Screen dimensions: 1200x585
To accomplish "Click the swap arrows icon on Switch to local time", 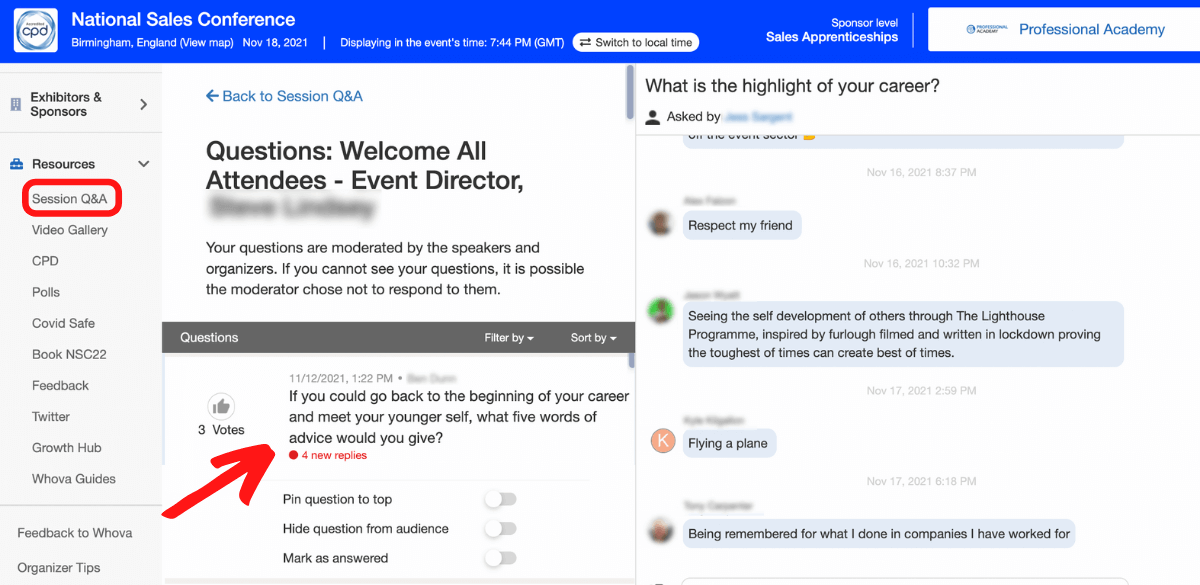I will tap(584, 42).
